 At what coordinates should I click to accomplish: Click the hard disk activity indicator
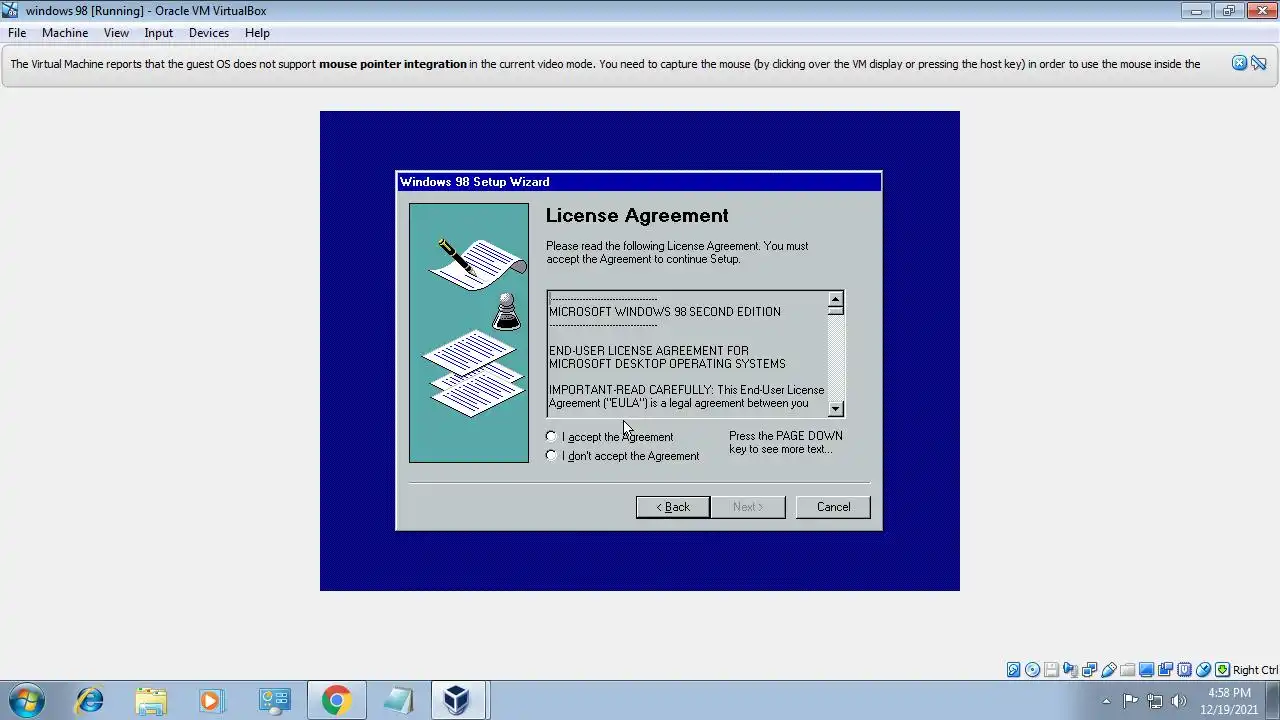click(x=1013, y=670)
